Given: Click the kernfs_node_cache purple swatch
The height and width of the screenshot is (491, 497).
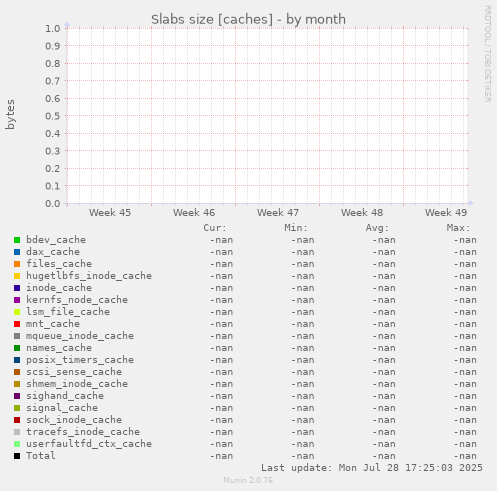Looking at the screenshot, I should [17, 300].
